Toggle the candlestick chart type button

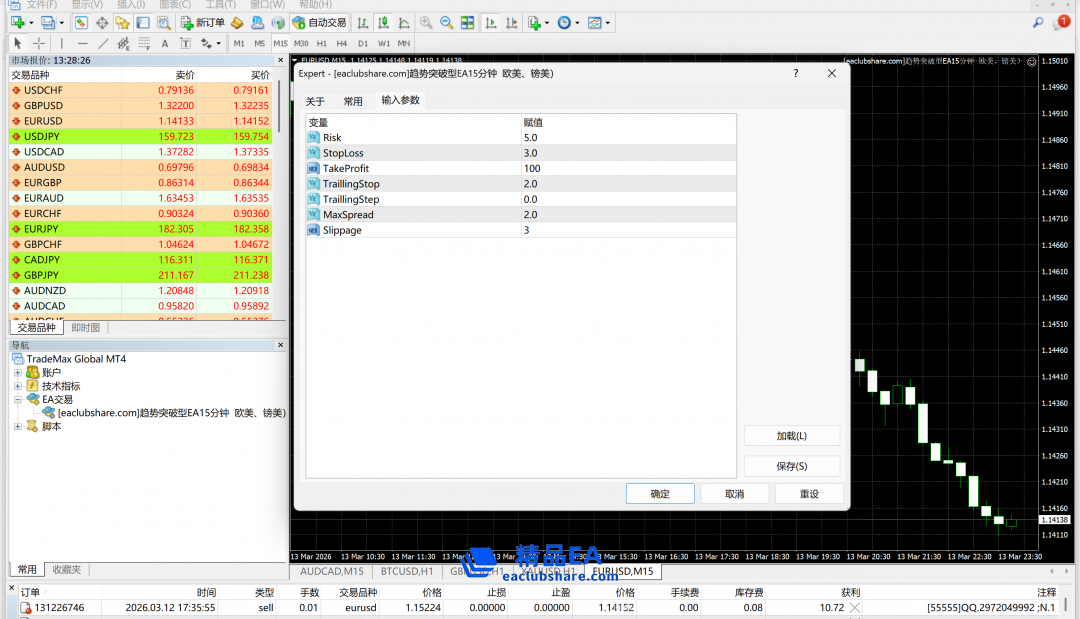(383, 22)
